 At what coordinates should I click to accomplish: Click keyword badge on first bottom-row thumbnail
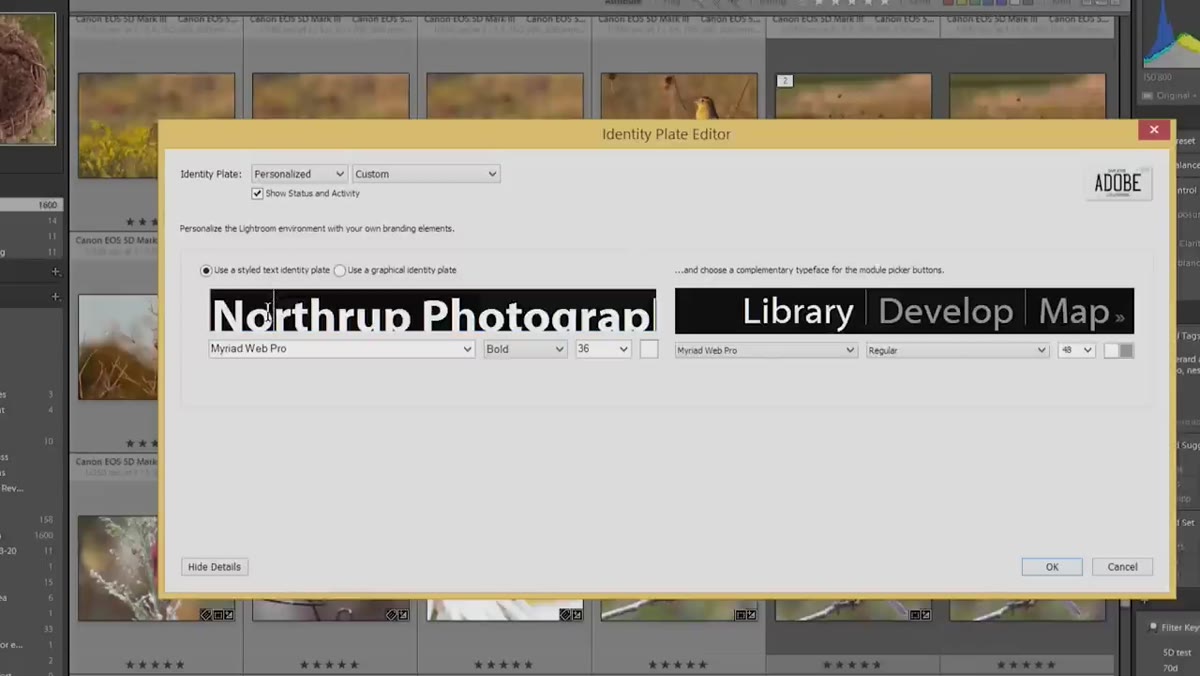click(x=206, y=615)
